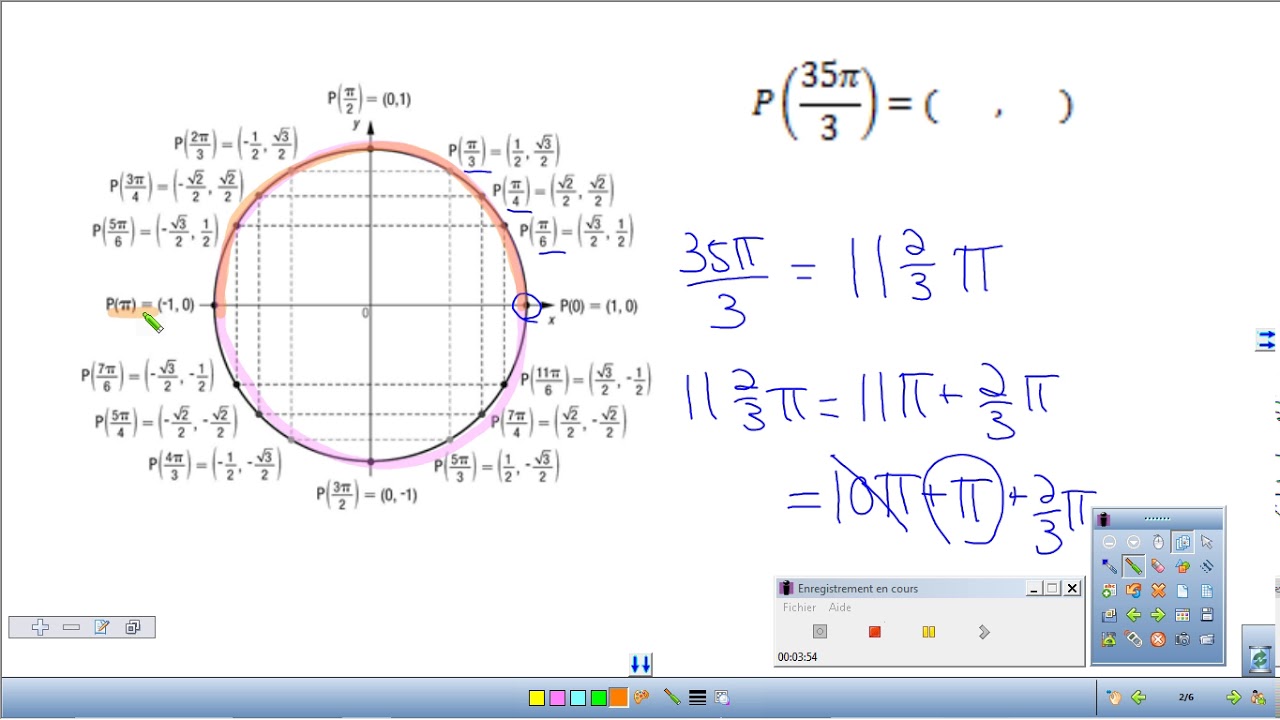
Task: Click the users icon at bottom right
Action: click(x=1258, y=698)
